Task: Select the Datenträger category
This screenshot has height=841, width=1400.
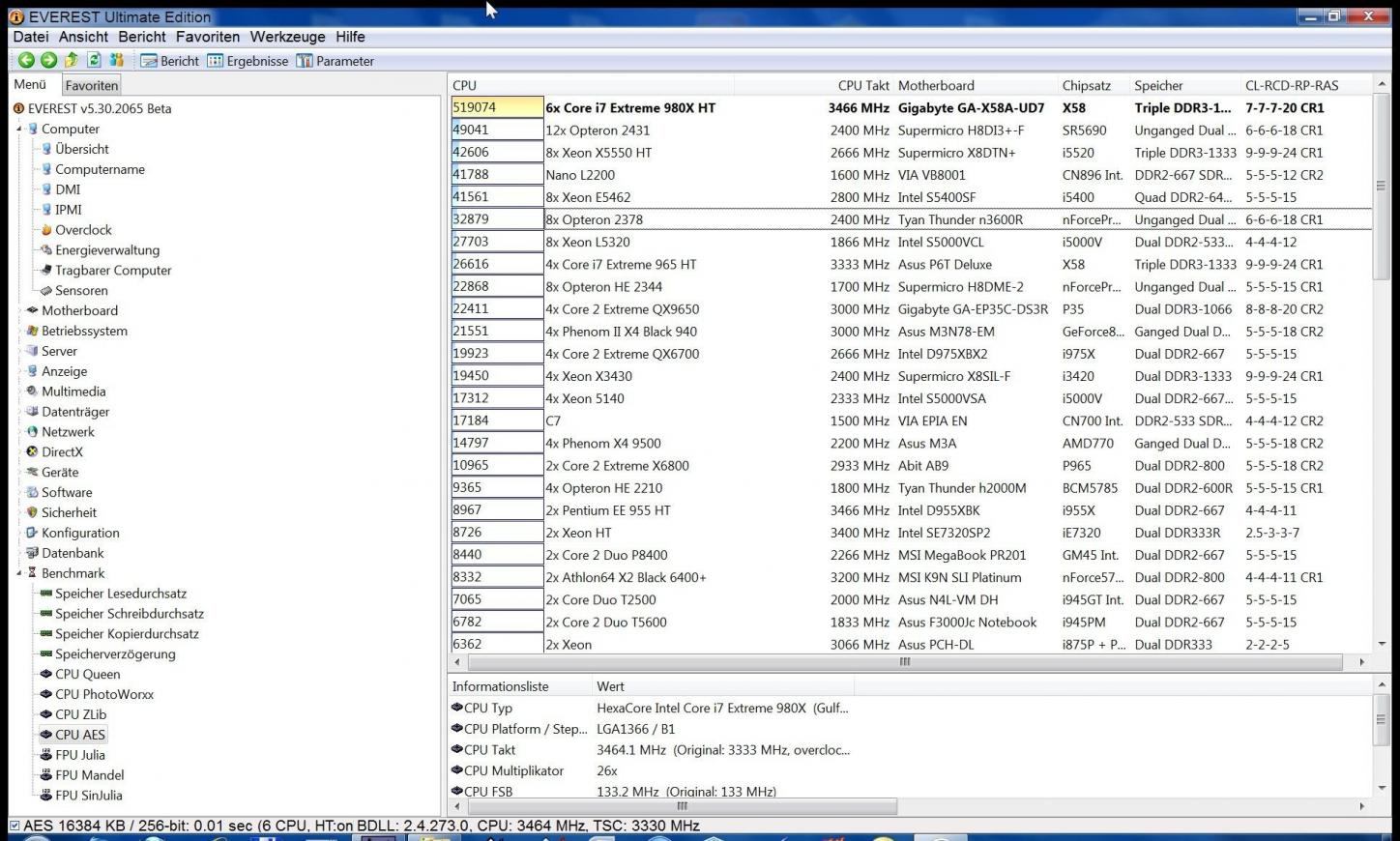Action: click(68, 413)
